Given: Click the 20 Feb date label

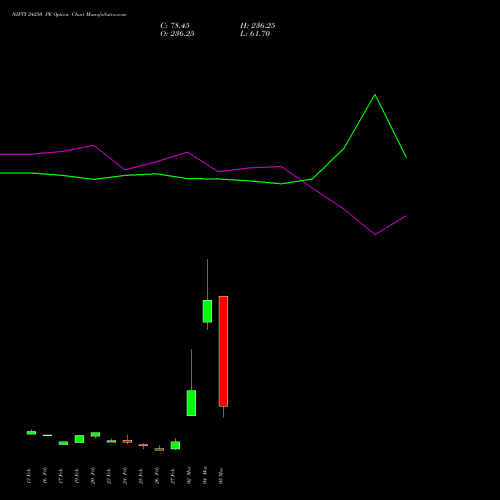Looking at the screenshot, I should pyautogui.click(x=93, y=476).
